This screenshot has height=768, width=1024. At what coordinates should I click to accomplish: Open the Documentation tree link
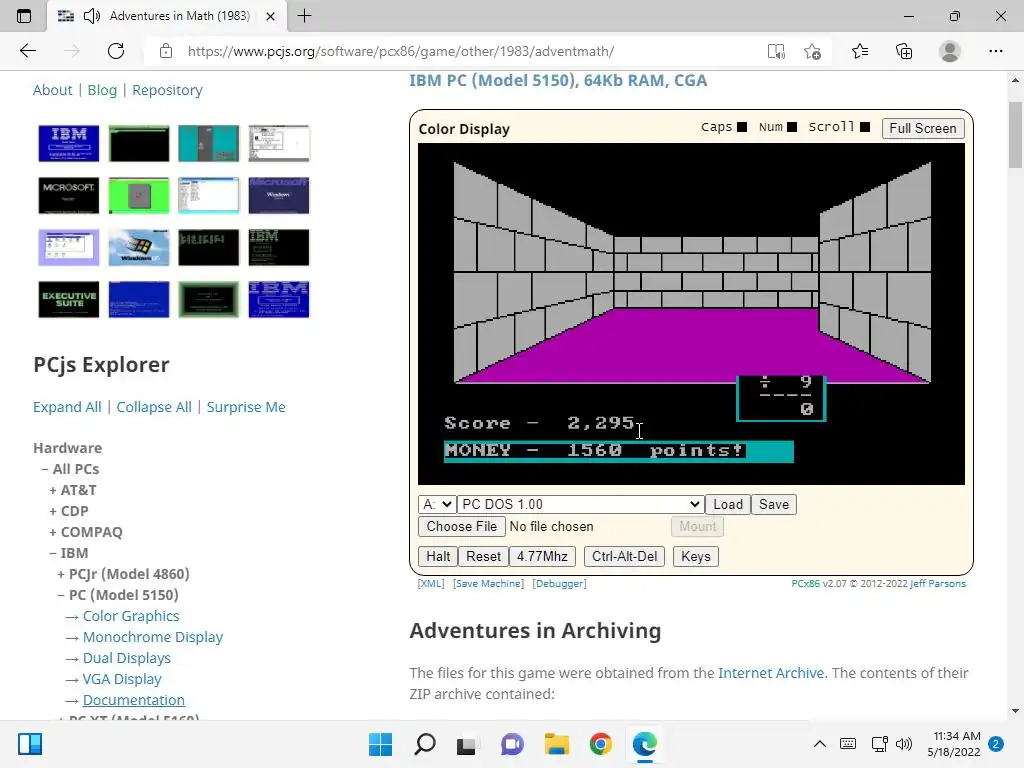pos(134,699)
